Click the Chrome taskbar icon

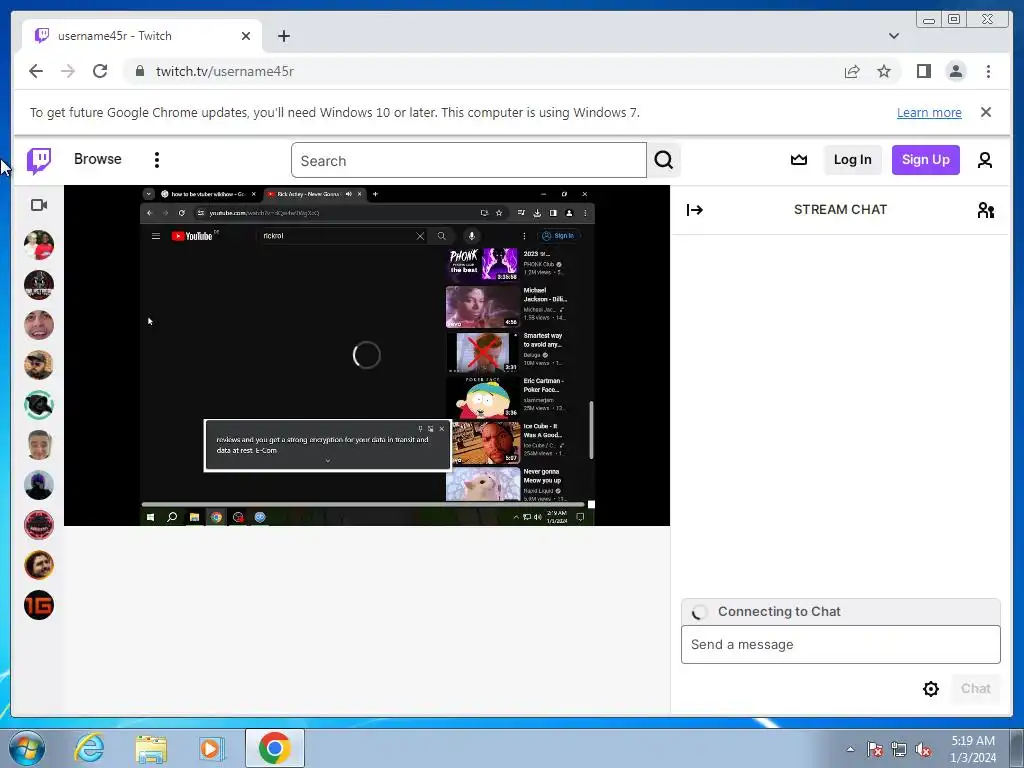tap(274, 748)
